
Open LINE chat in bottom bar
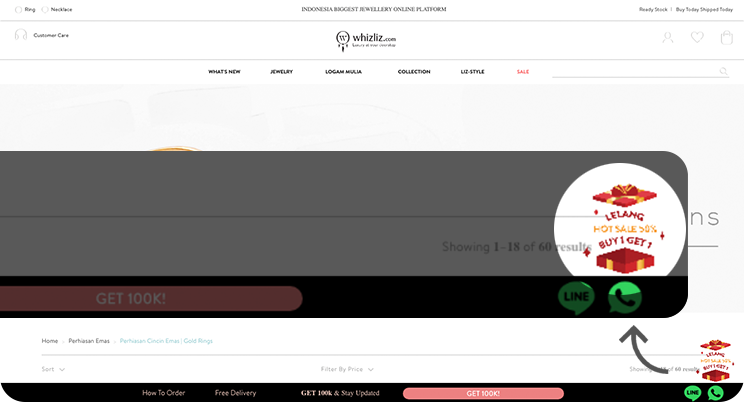[692, 393]
